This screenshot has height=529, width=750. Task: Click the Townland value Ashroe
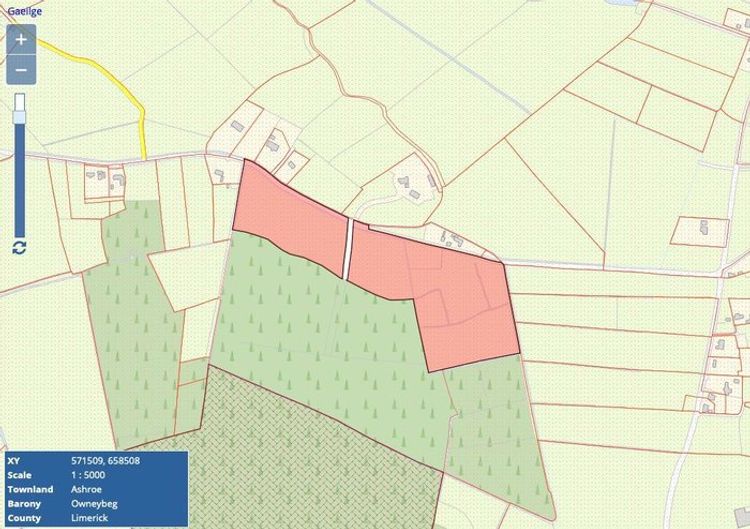click(x=86, y=489)
